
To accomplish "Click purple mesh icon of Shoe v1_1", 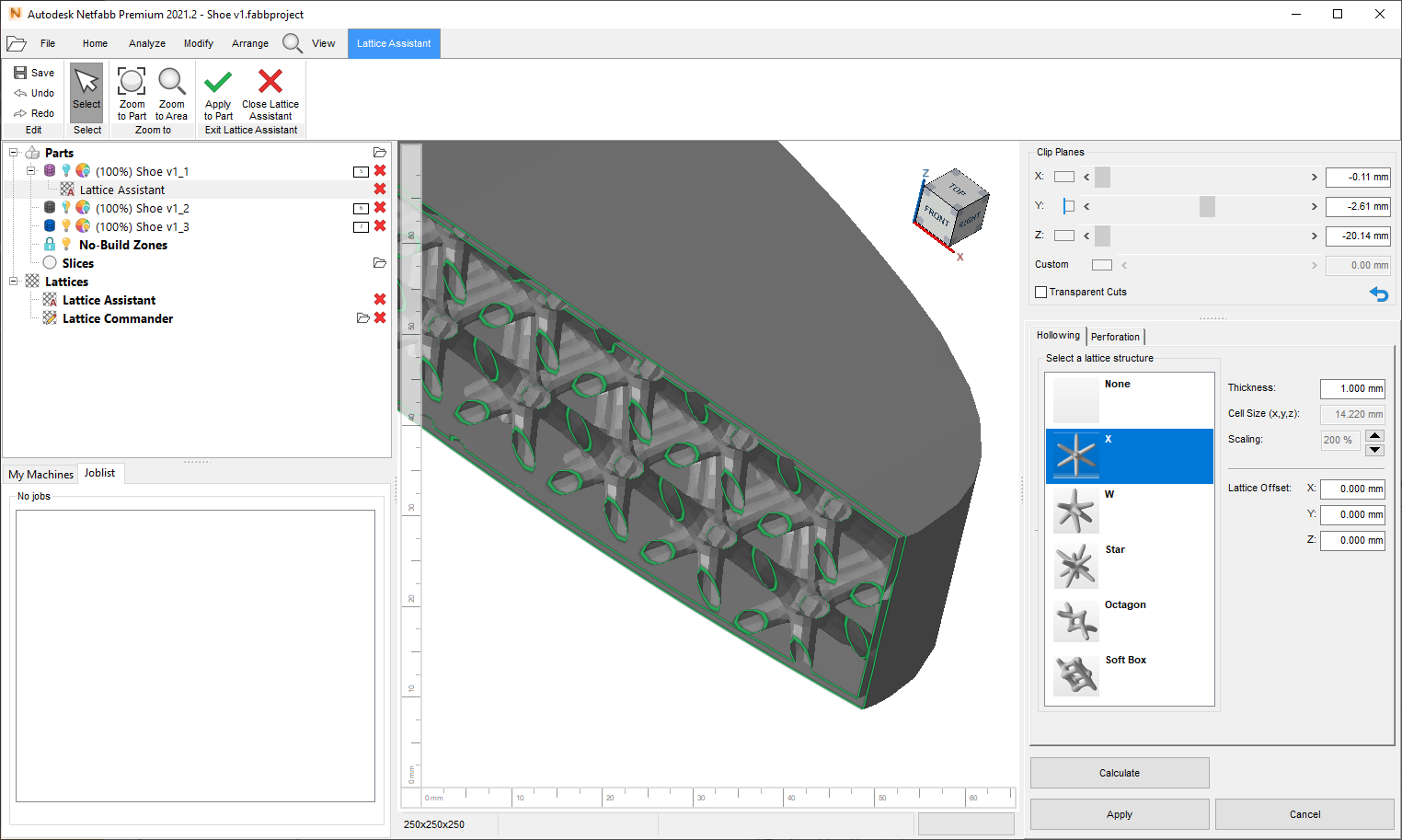I will tap(50, 171).
